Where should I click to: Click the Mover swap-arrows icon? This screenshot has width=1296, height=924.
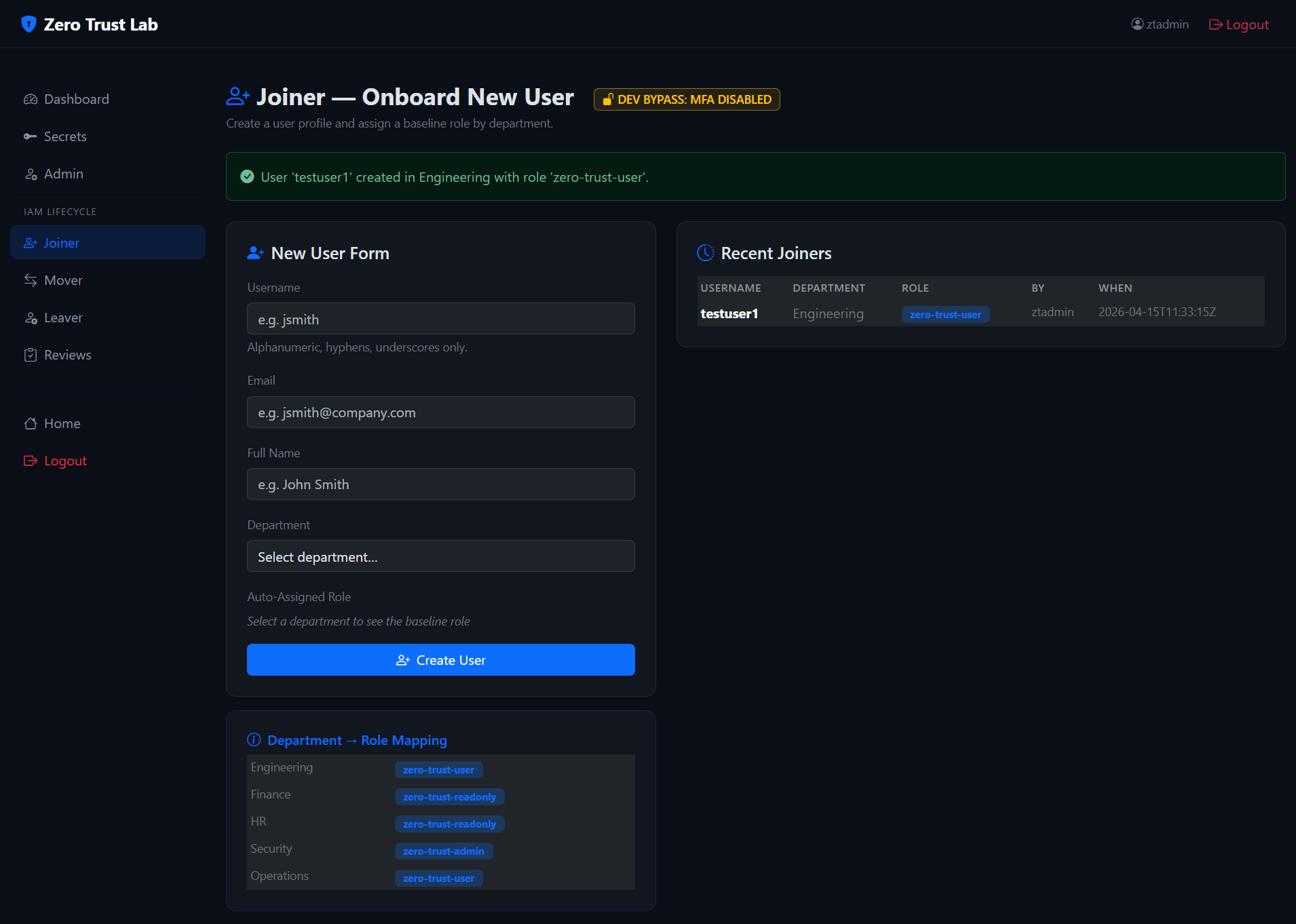(31, 280)
